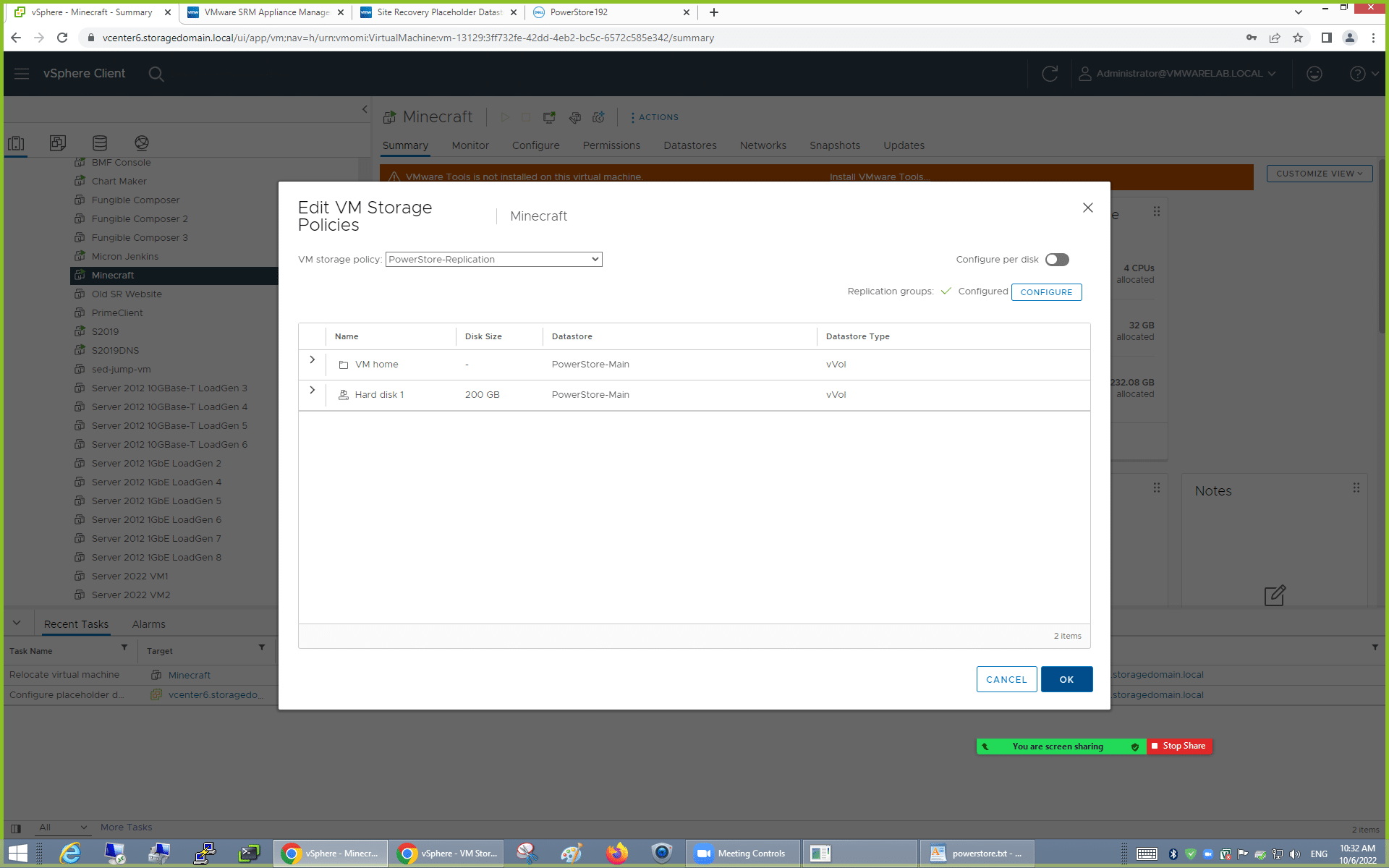Open Firefox from taskbar
1389x868 pixels.
coord(616,854)
